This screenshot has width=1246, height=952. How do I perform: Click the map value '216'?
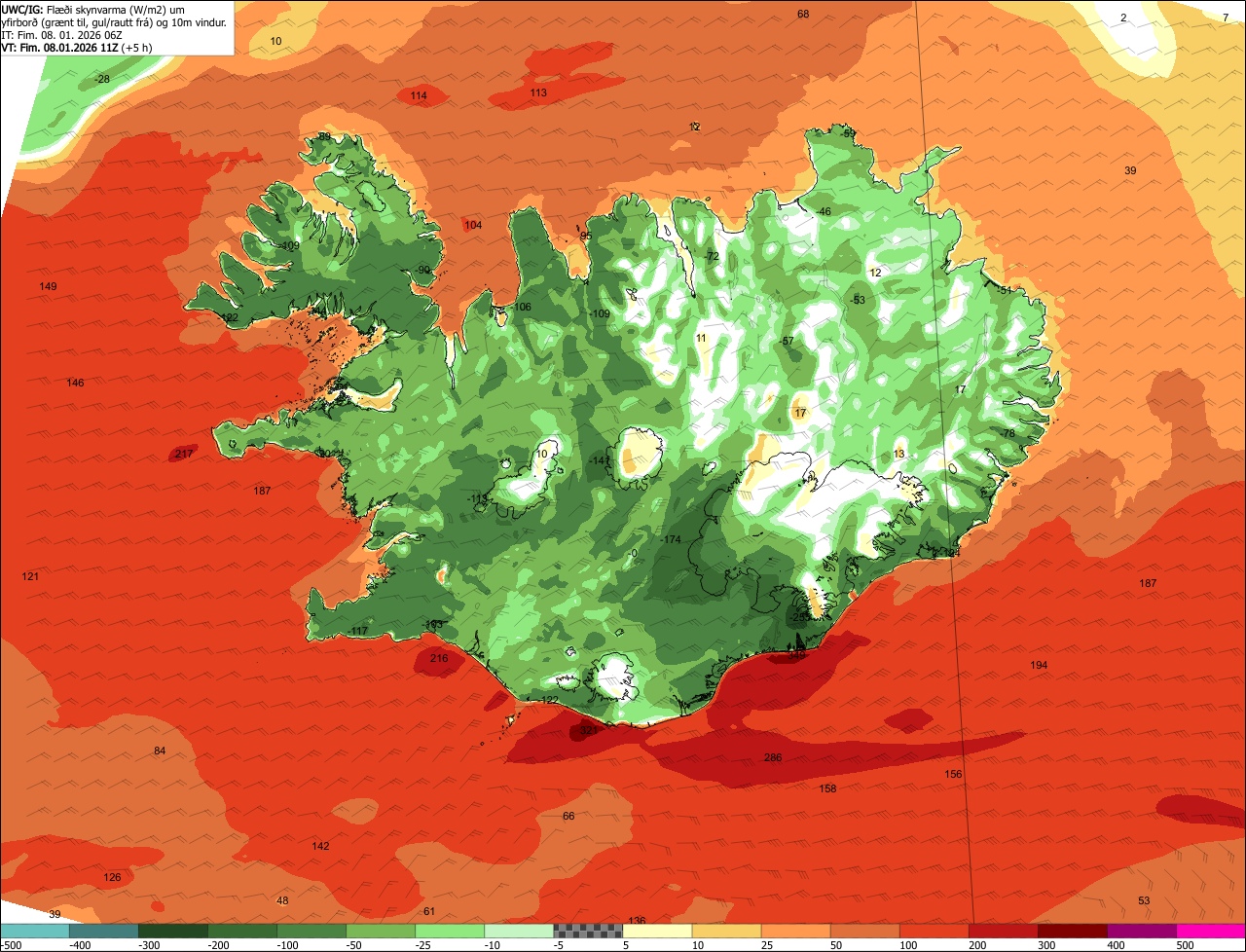tap(439, 658)
